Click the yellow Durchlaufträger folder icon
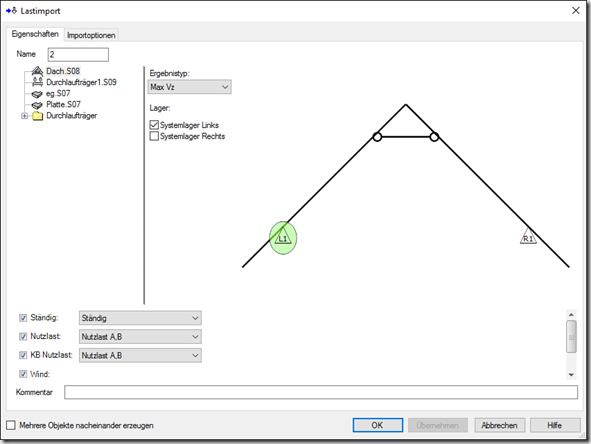This screenshot has width=591, height=444. click(x=37, y=116)
